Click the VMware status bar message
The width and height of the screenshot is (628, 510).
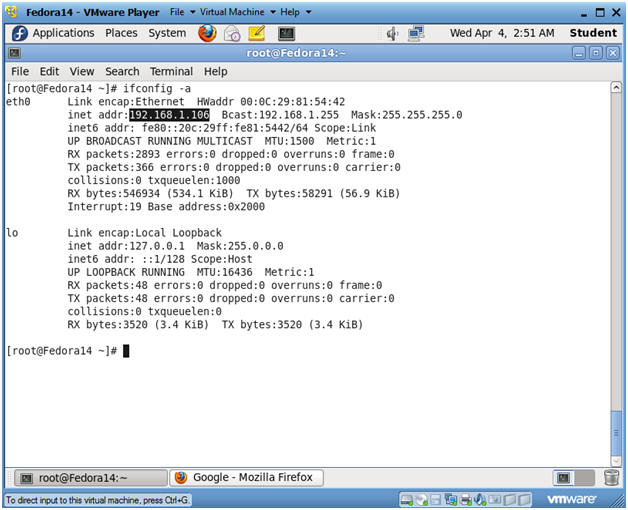click(98, 500)
